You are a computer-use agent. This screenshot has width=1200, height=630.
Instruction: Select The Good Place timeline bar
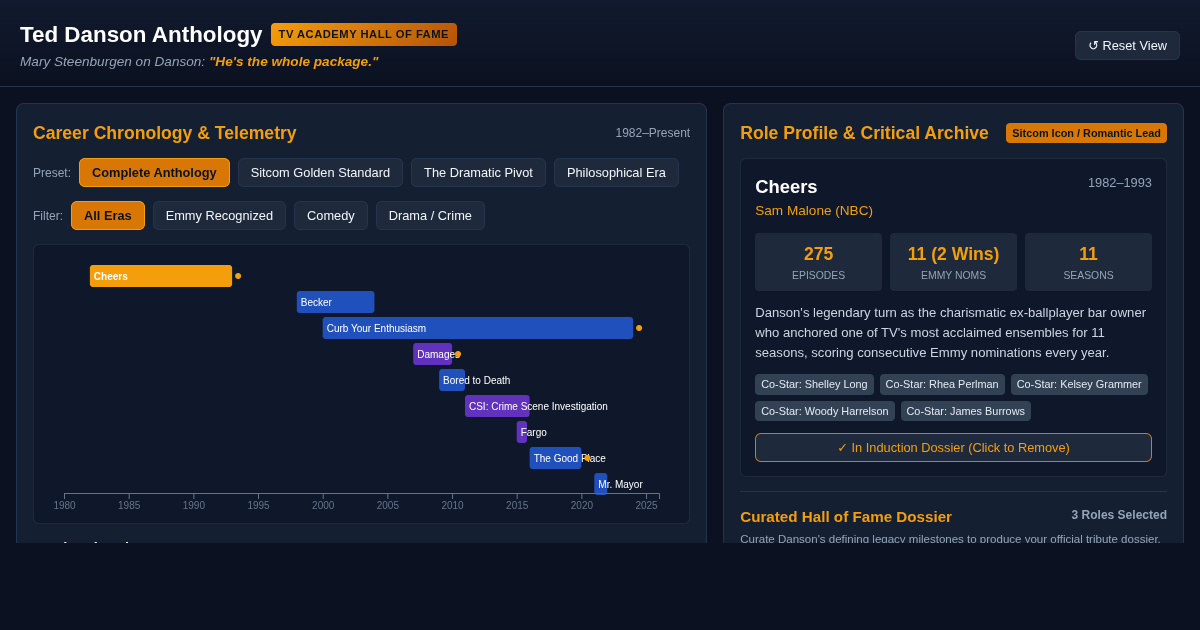coord(555,458)
